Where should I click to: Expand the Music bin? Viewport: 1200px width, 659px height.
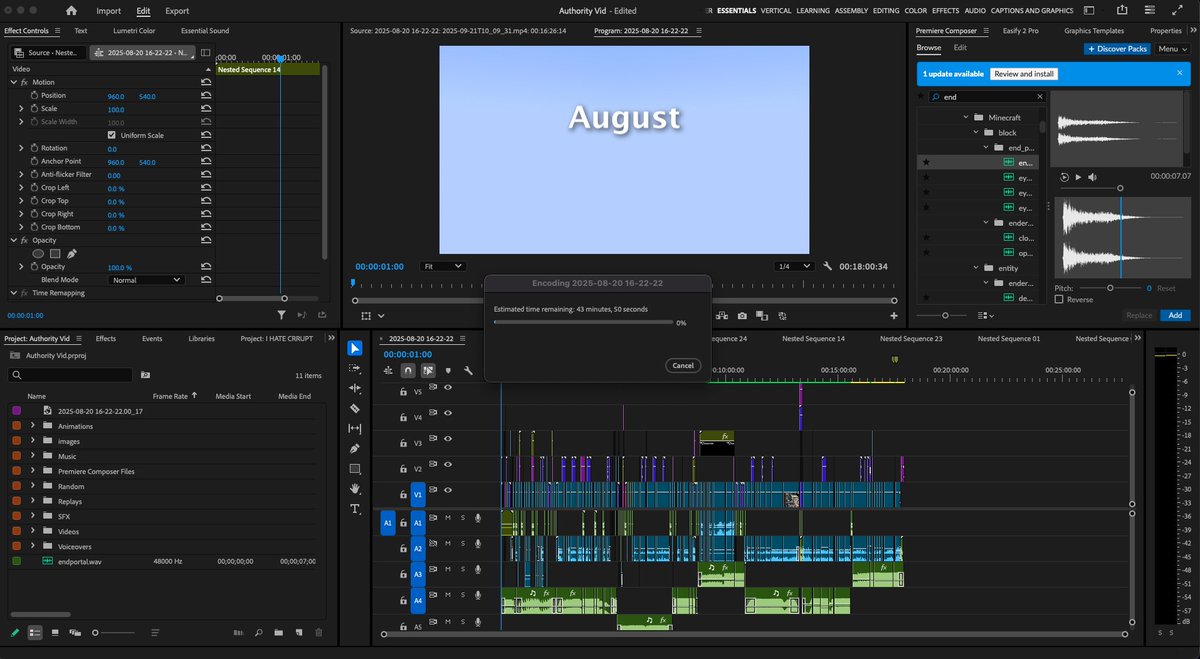(33, 456)
